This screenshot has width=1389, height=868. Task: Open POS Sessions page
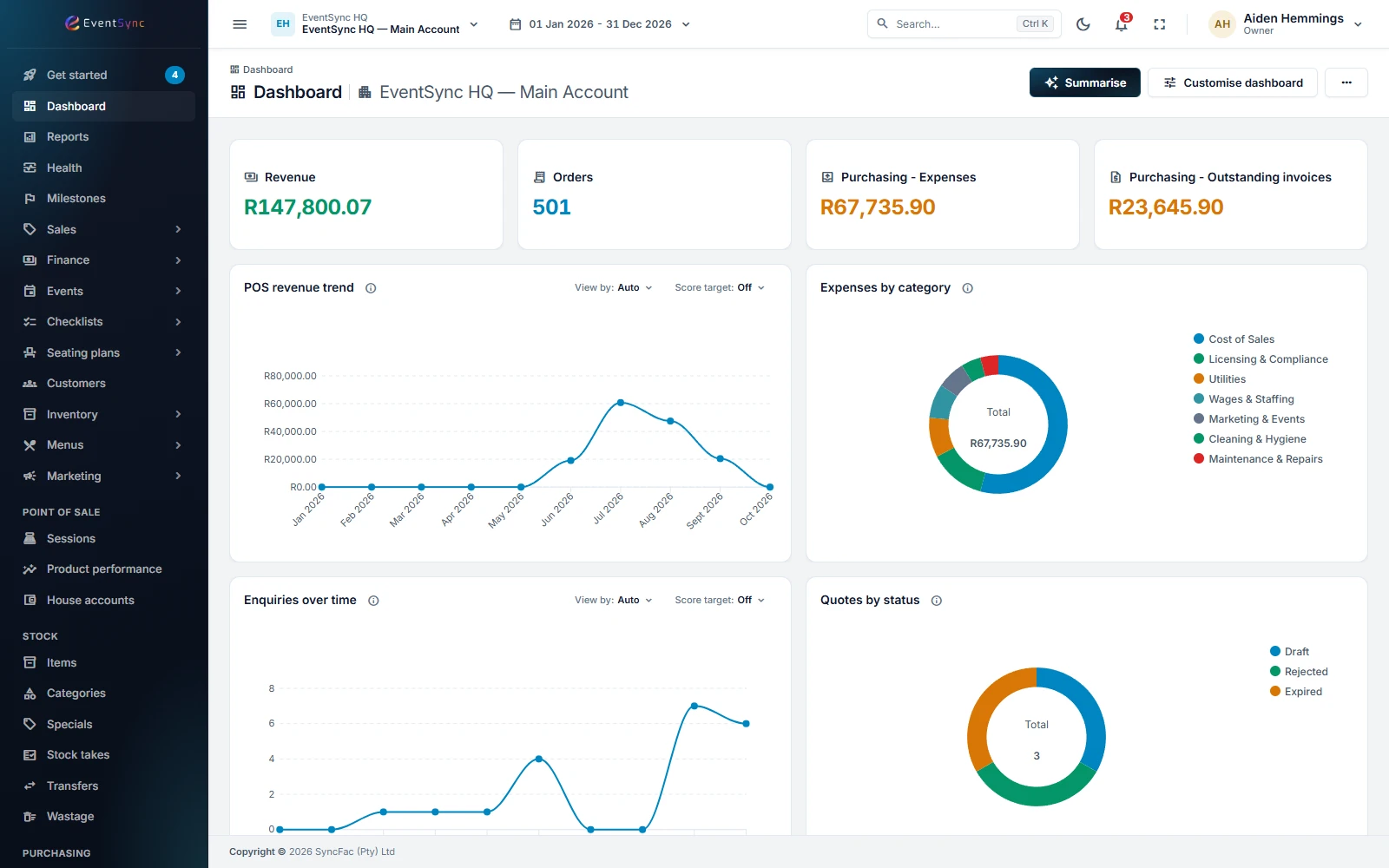(x=103, y=539)
